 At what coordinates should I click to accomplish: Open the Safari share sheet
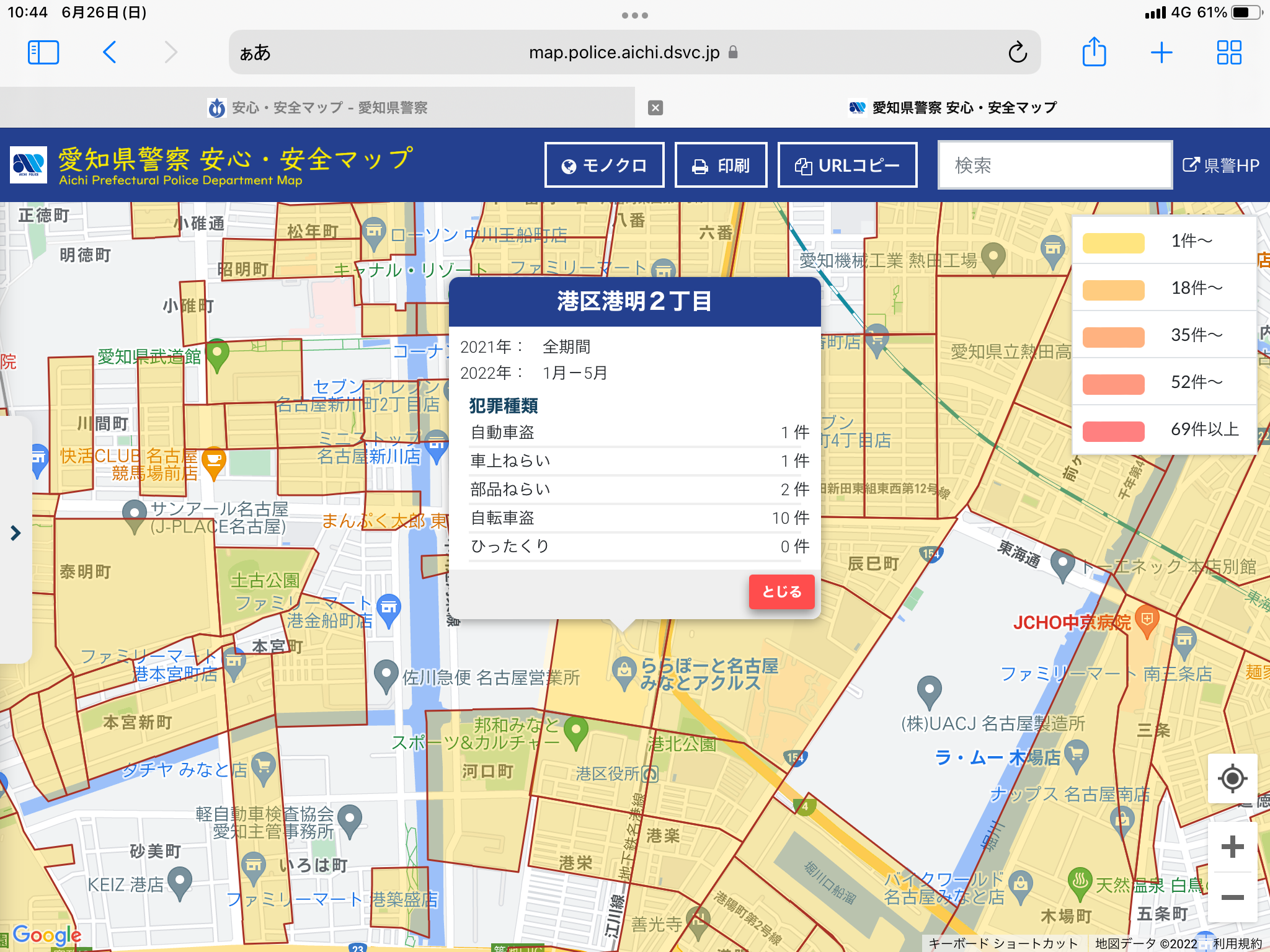point(1095,51)
